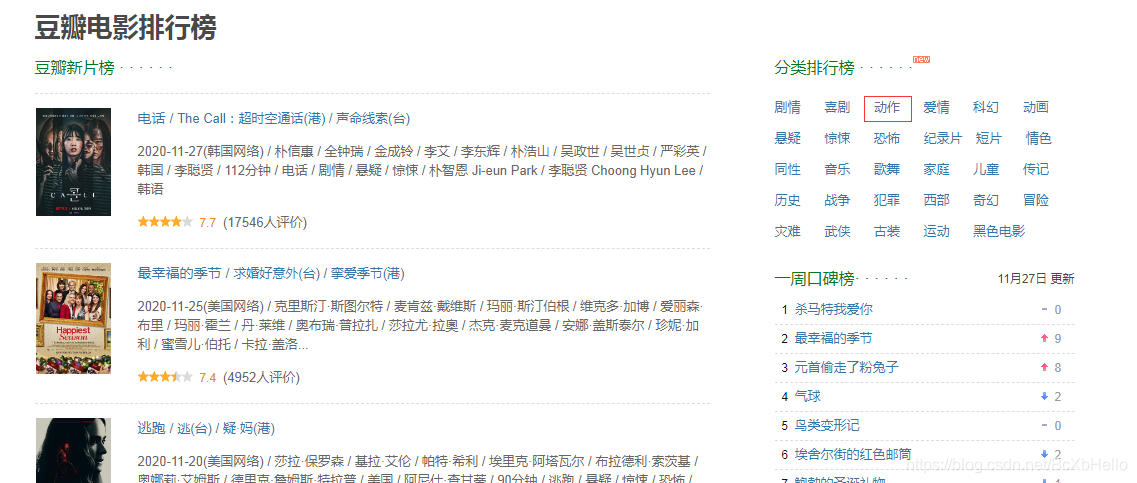Select the 剧情 category
The image size is (1137, 483).
pos(787,107)
